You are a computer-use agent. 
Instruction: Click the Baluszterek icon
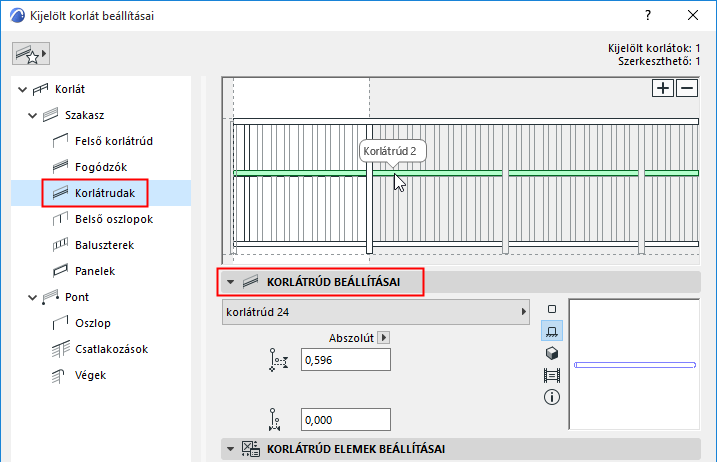[60, 245]
